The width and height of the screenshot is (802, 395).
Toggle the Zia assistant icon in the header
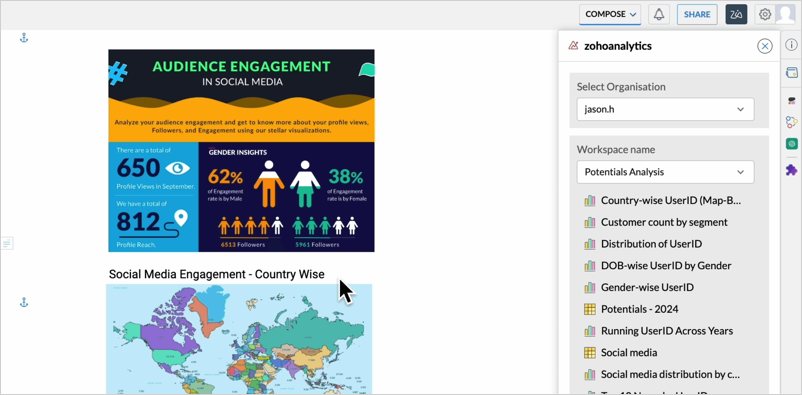pyautogui.click(x=736, y=14)
